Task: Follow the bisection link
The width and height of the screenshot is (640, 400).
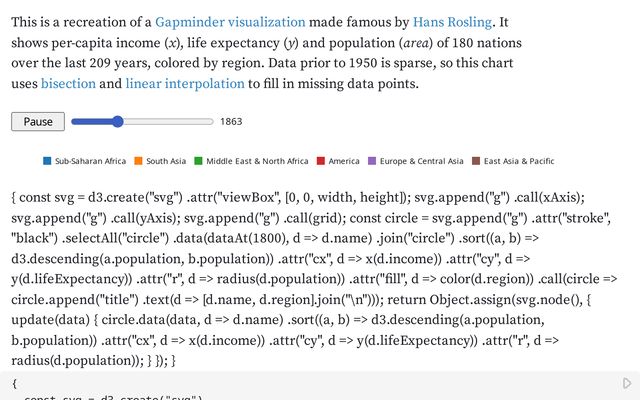Action: [68, 84]
